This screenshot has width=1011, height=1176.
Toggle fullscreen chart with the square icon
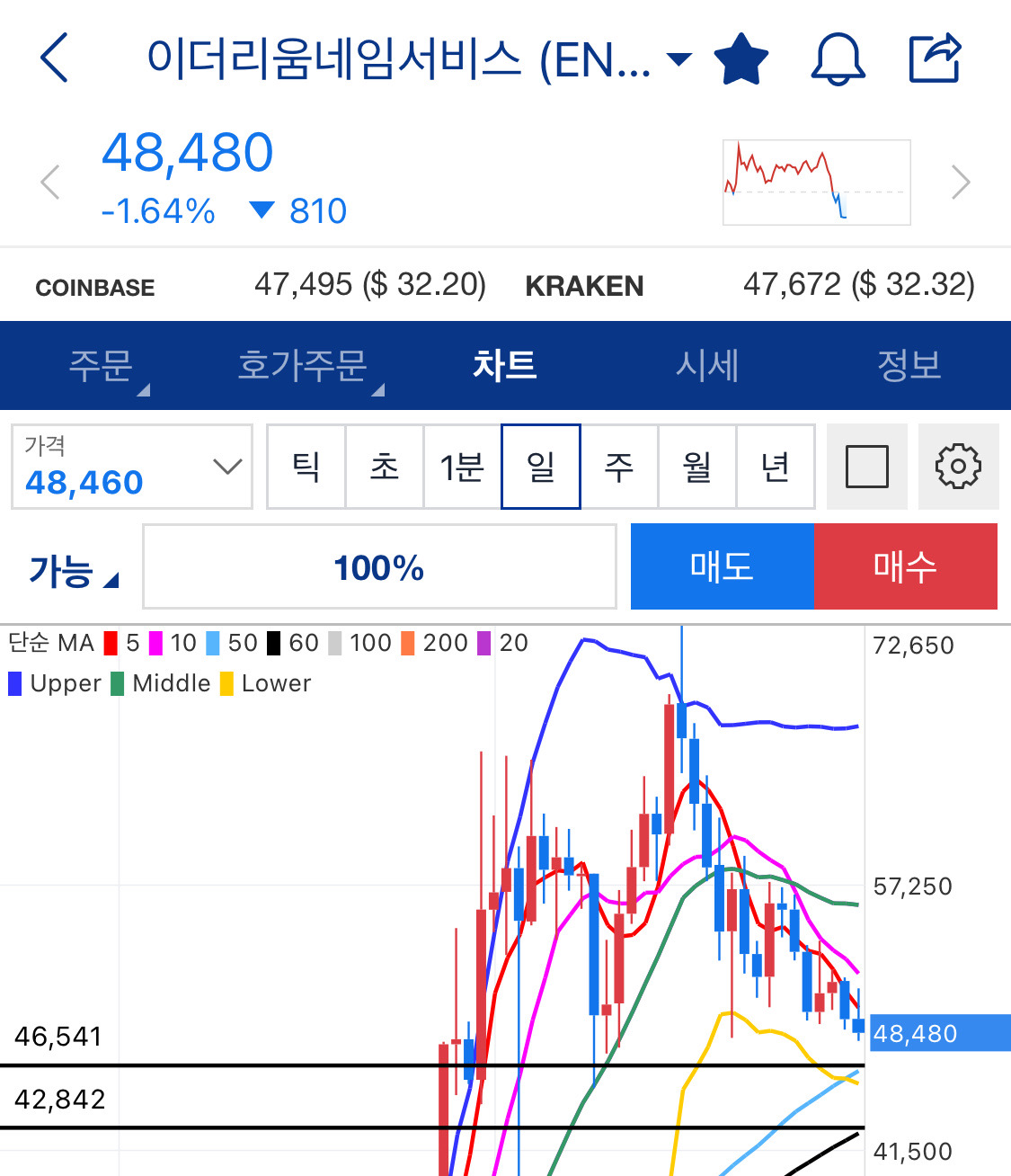[x=867, y=467]
